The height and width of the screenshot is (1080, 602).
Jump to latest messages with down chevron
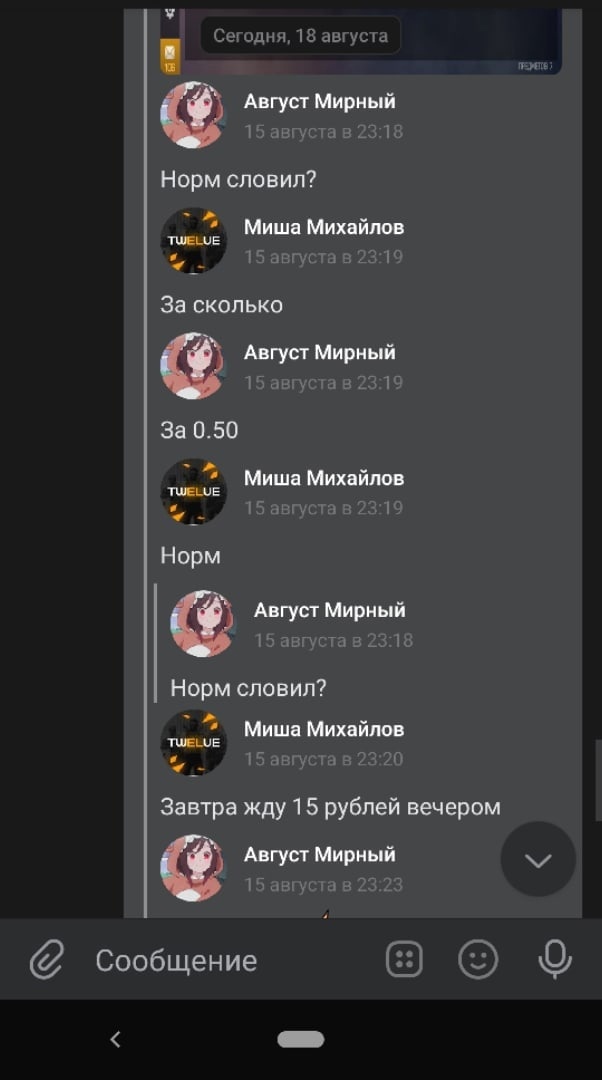(538, 859)
